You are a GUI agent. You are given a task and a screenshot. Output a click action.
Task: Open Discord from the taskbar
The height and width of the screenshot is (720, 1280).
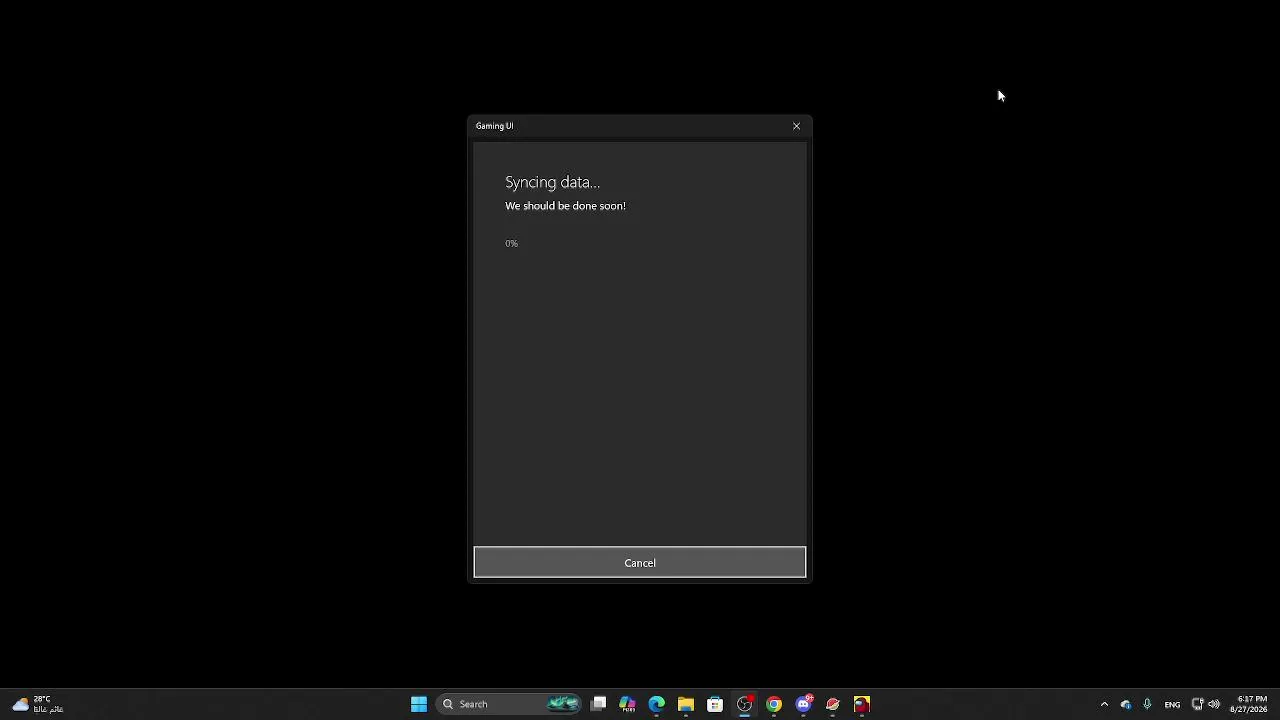click(803, 704)
